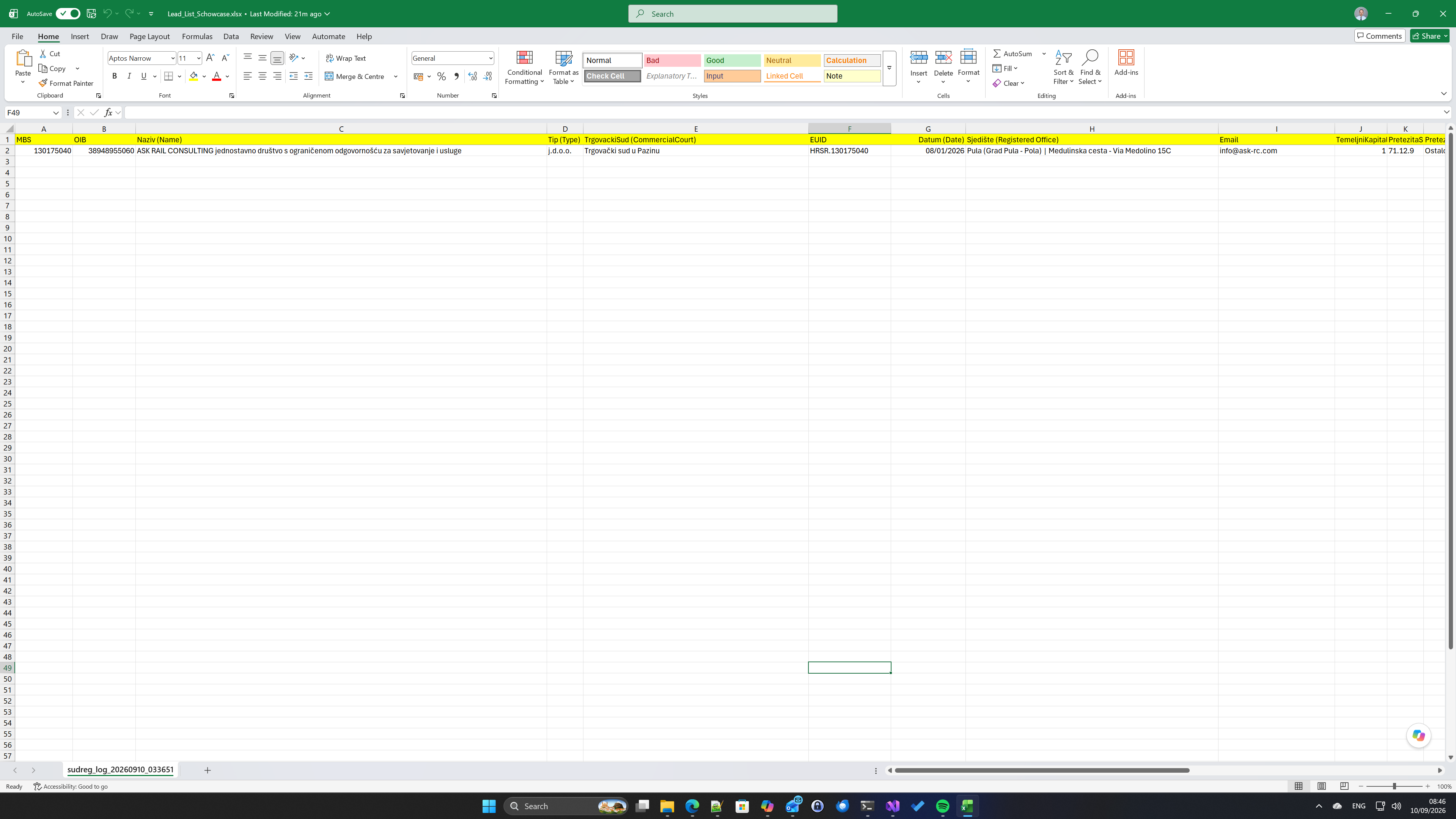
Task: Click the Borders icon
Action: 168,76
